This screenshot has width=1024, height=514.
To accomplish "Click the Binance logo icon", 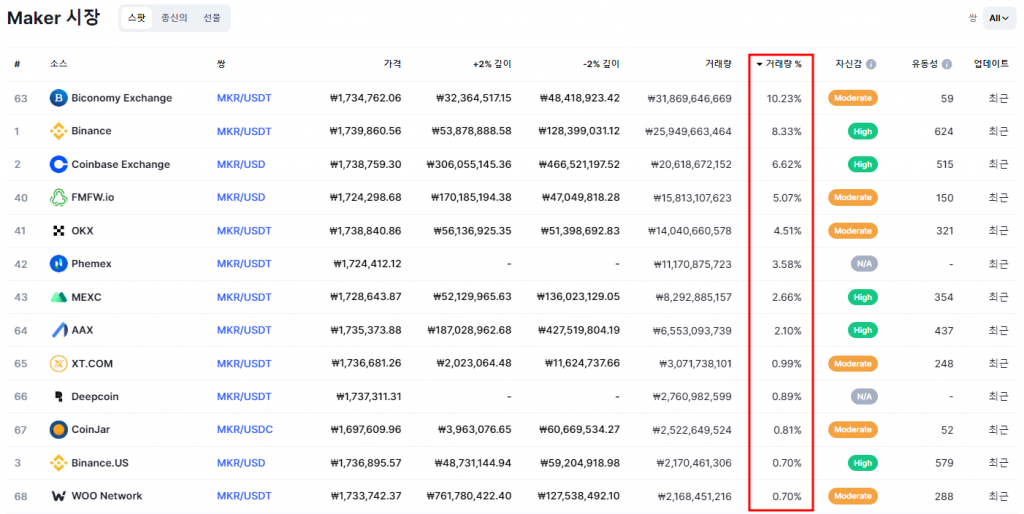I will [x=59, y=131].
